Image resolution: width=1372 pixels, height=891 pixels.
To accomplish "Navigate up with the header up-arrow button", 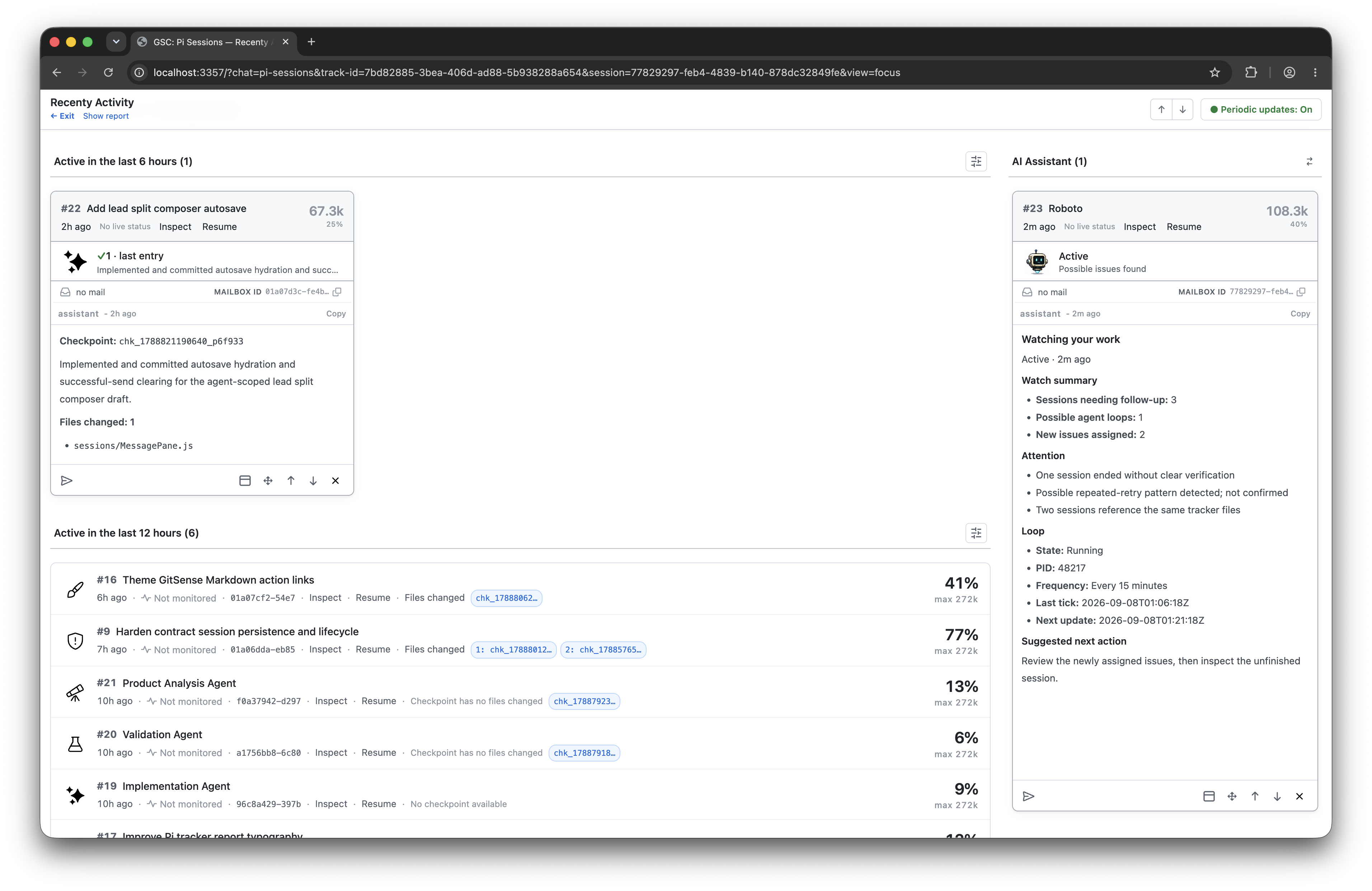I will point(1161,109).
